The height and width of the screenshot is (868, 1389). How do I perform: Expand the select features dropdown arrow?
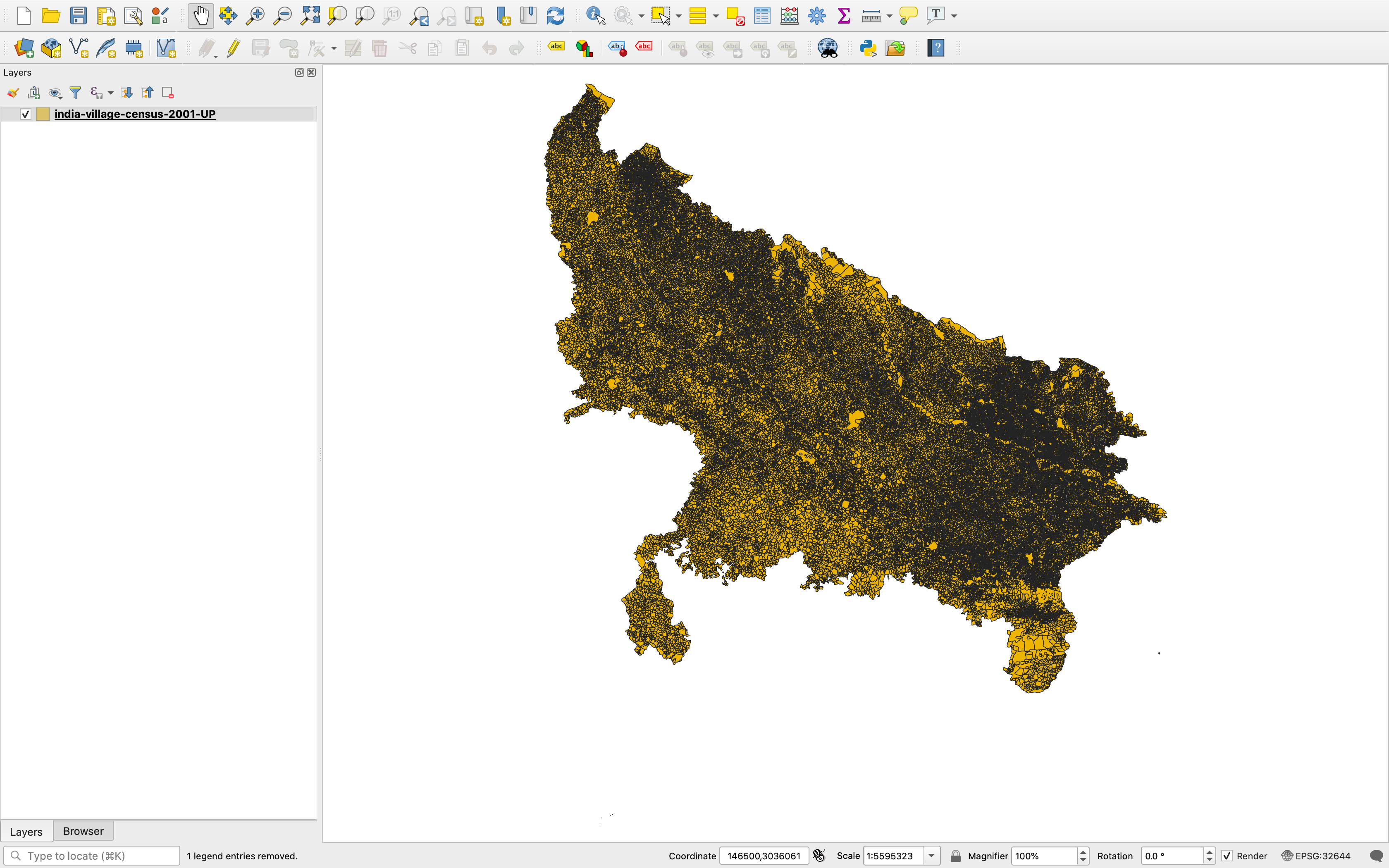tap(678, 16)
